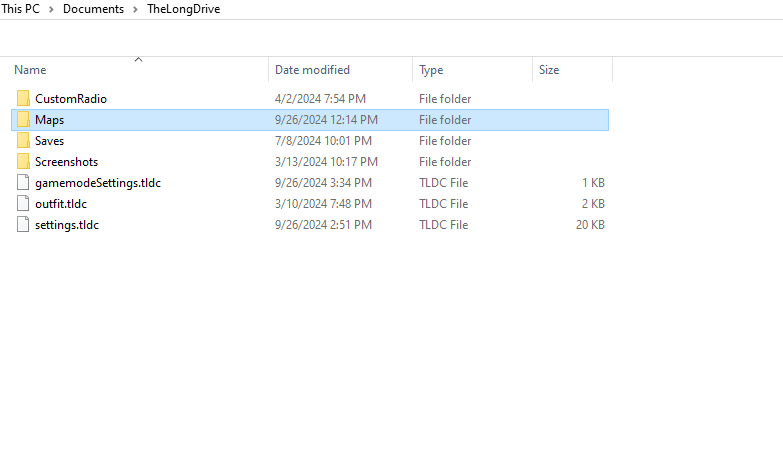Select the gamemodeSettings.tldc file icon
This screenshot has height=449, width=783.
pos(23,182)
